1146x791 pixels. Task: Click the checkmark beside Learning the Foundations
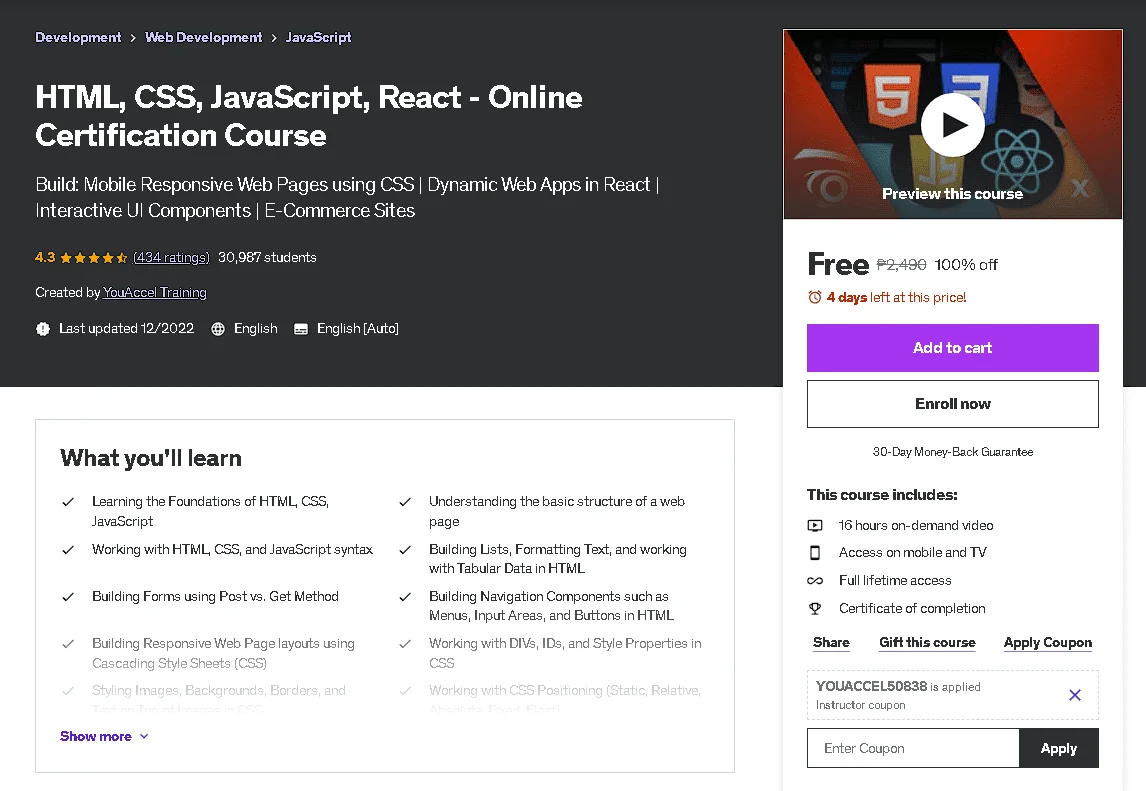point(68,502)
